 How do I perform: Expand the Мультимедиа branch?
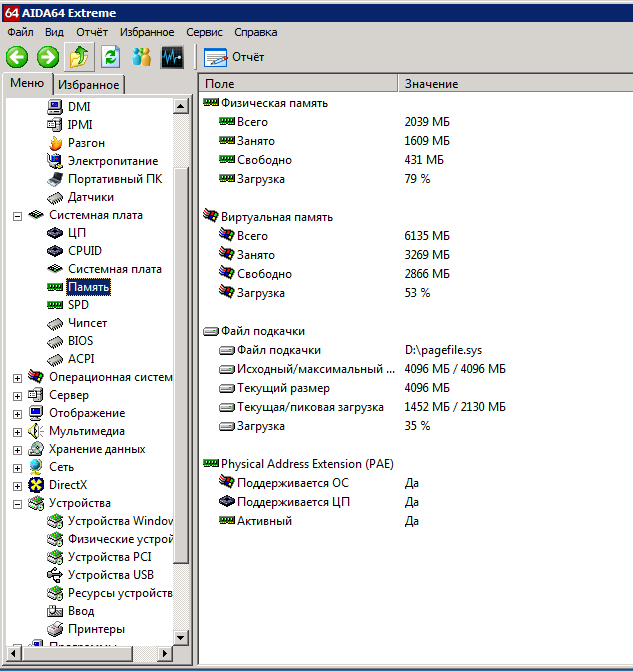(17, 432)
